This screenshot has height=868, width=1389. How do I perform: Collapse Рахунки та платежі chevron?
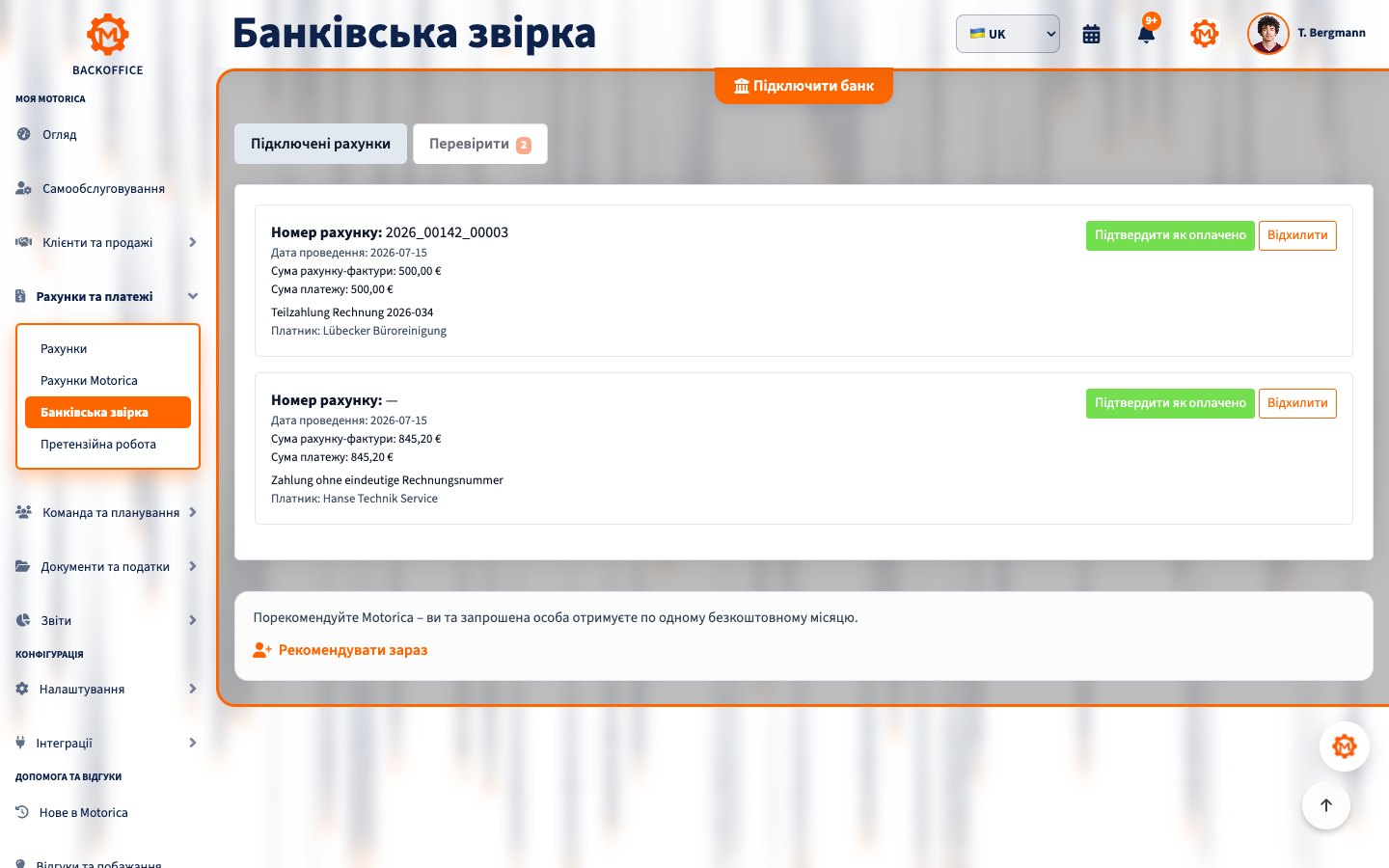193,296
